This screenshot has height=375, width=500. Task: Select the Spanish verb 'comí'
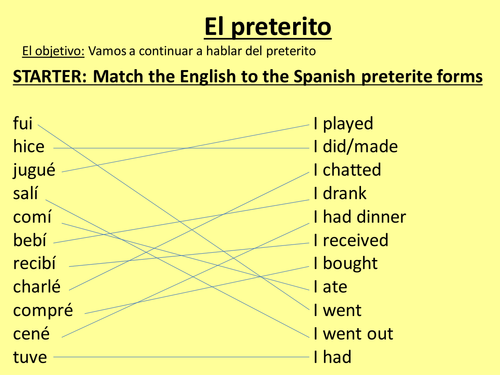[x=32, y=217]
